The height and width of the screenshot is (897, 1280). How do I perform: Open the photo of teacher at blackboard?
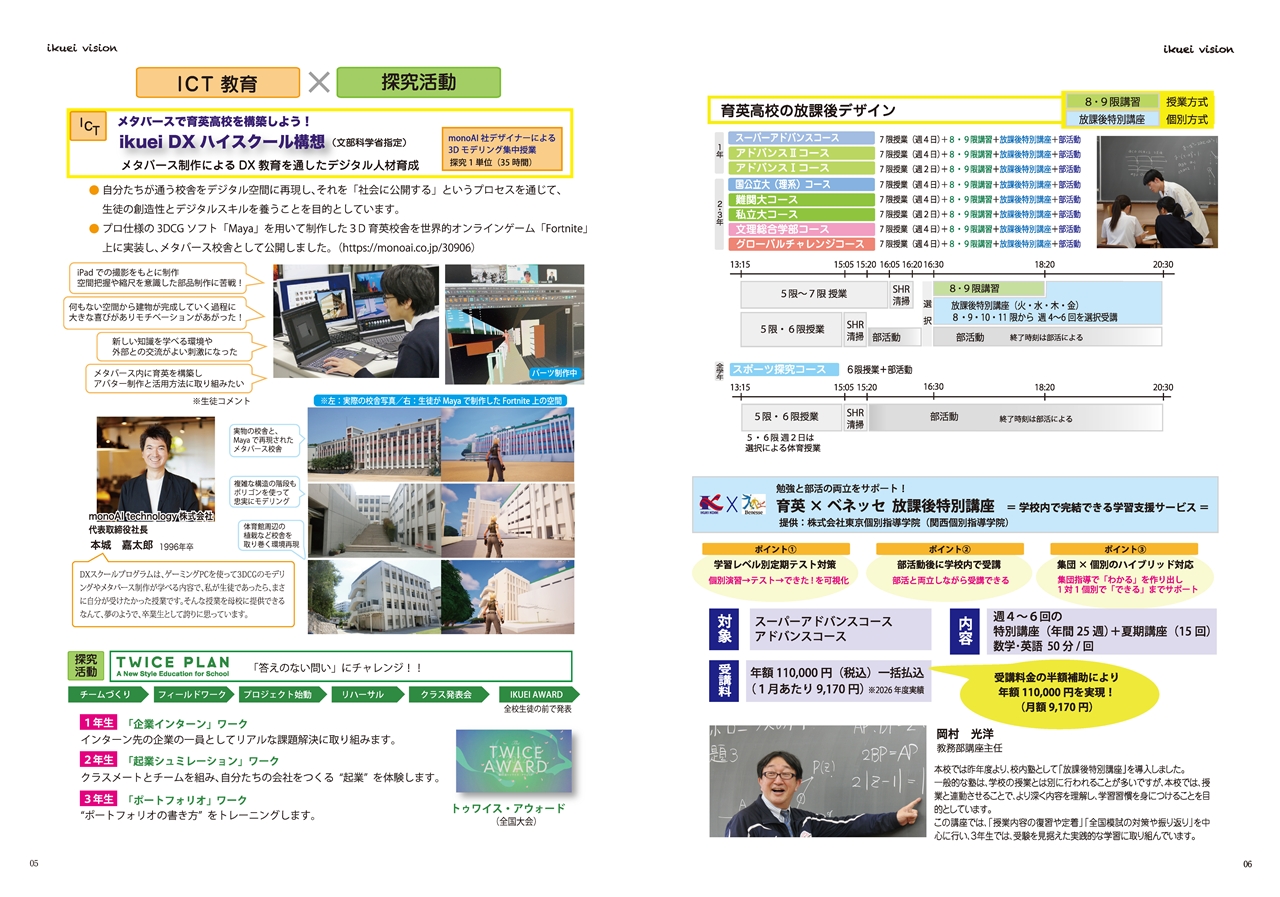tap(818, 783)
